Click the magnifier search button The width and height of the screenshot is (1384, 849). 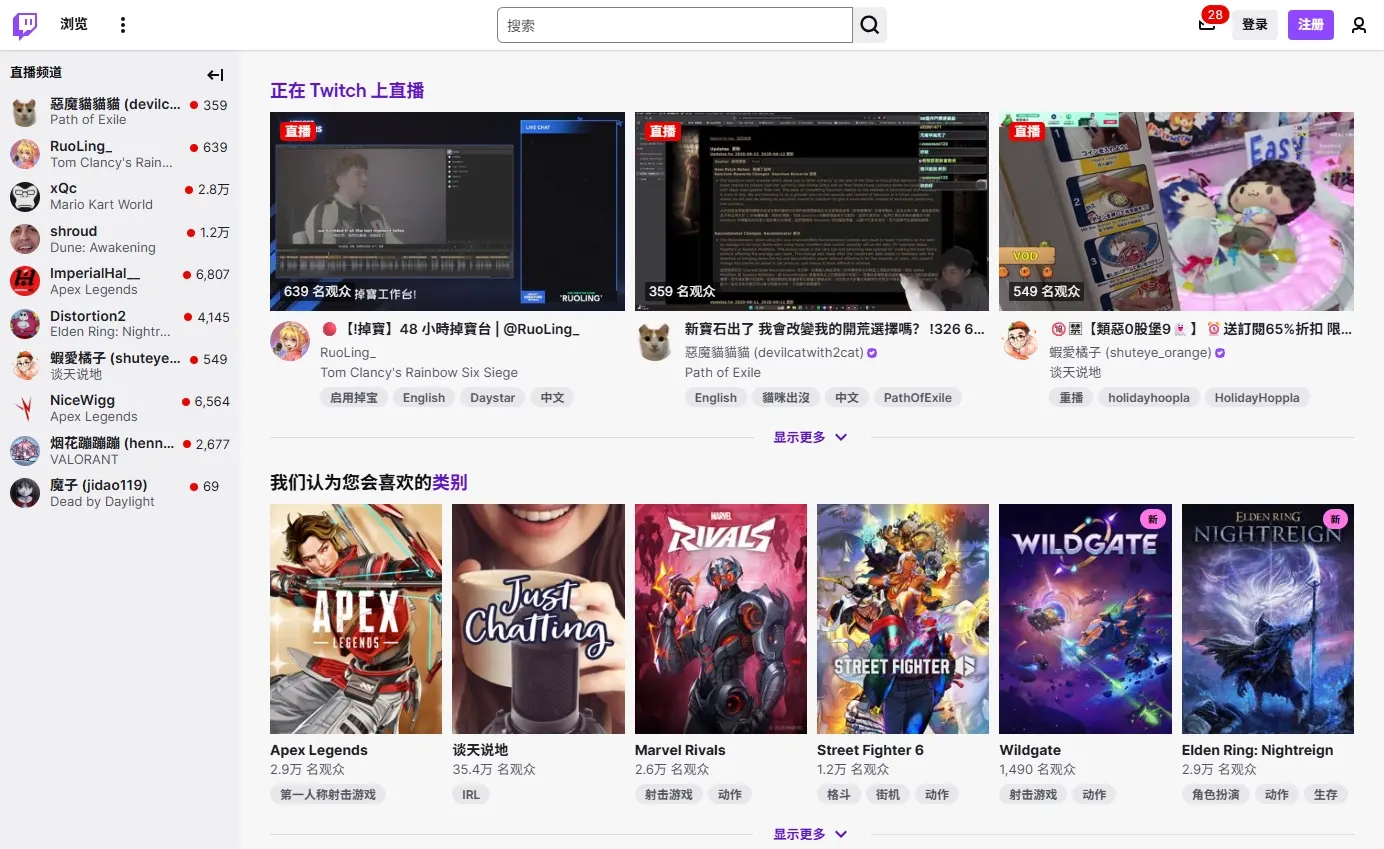click(870, 25)
